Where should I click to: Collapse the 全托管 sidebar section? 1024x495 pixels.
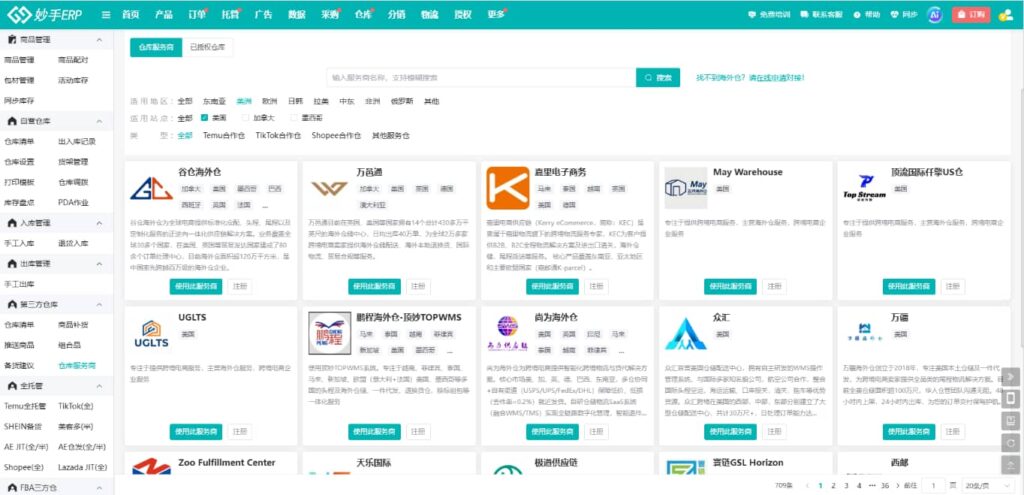[x=99, y=386]
